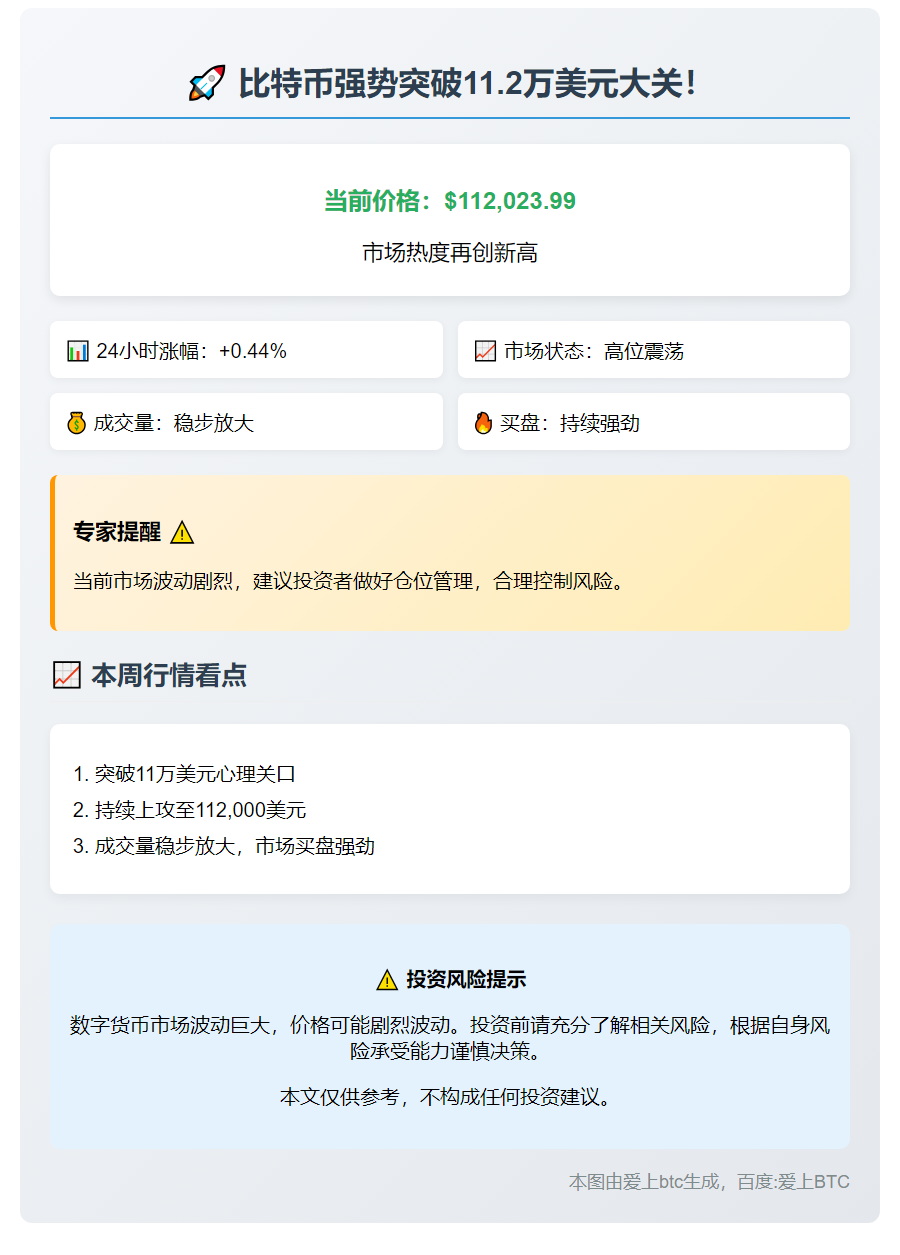
Task: Click the money bag icon beside 成交量
Action: tap(77, 423)
